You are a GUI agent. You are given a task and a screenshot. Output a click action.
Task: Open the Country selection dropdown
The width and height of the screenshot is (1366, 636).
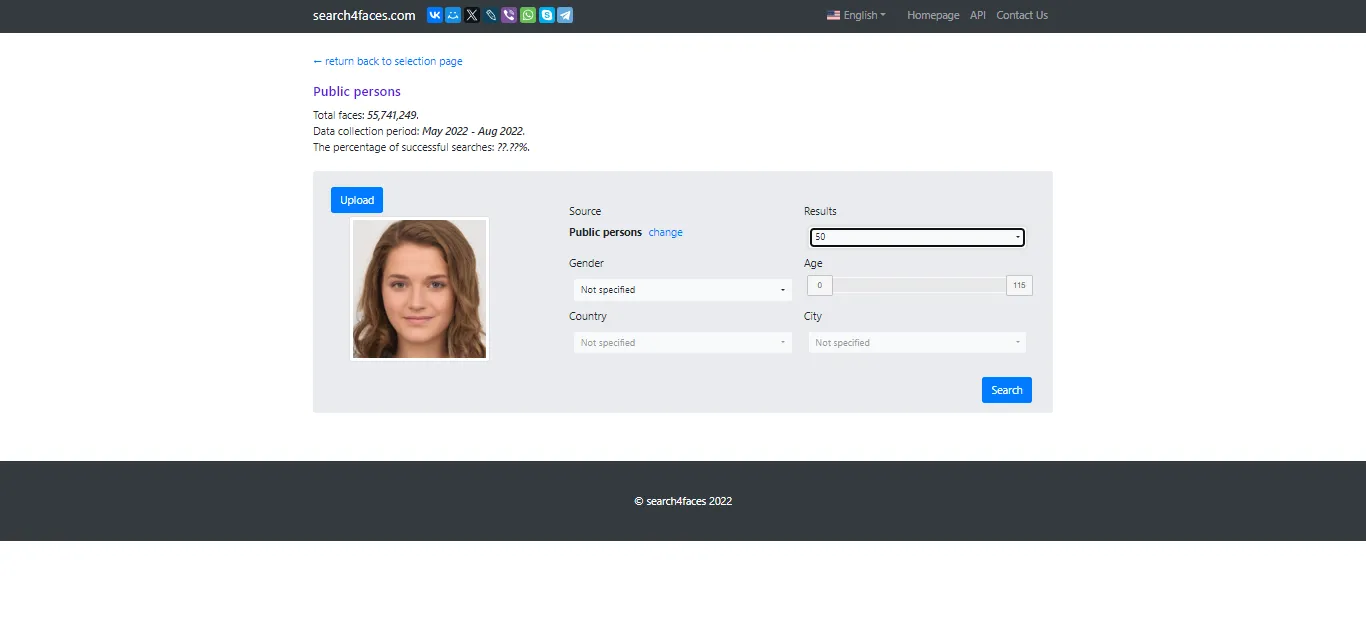pos(681,342)
